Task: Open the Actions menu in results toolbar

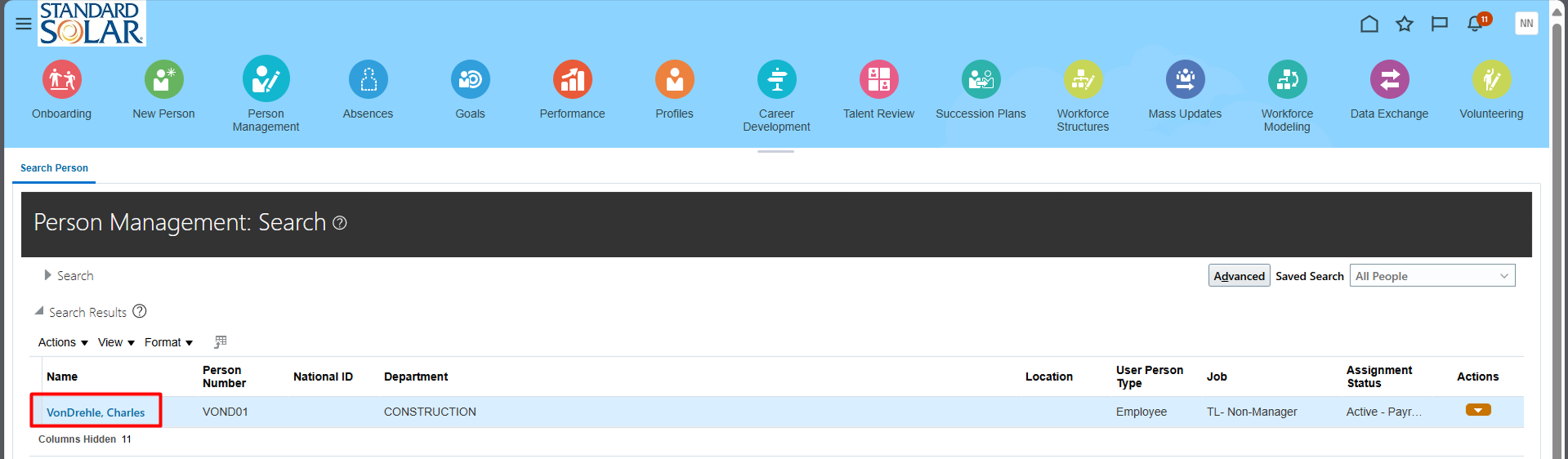Action: click(63, 343)
